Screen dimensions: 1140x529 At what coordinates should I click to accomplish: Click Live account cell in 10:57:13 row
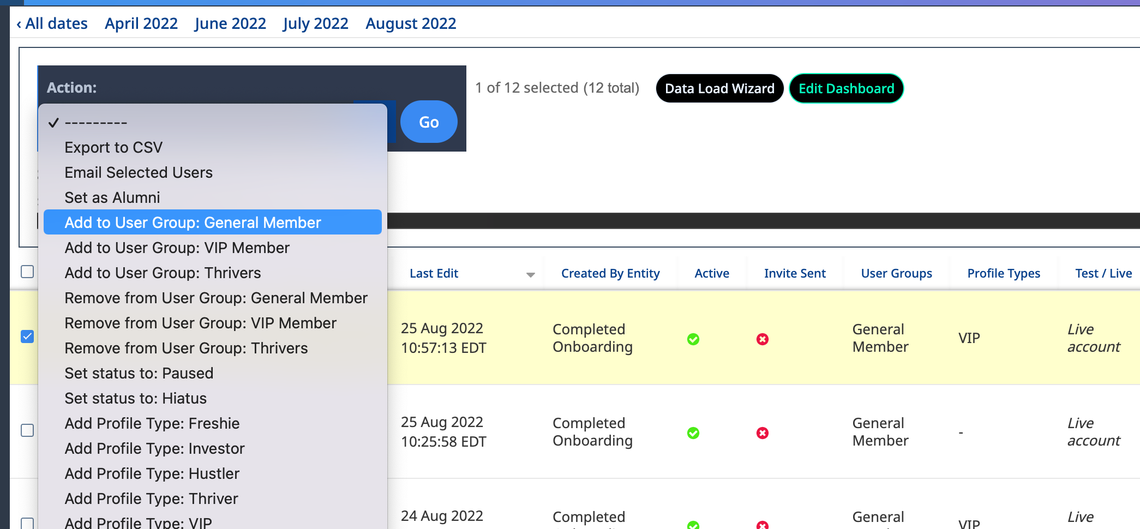coord(1093,338)
